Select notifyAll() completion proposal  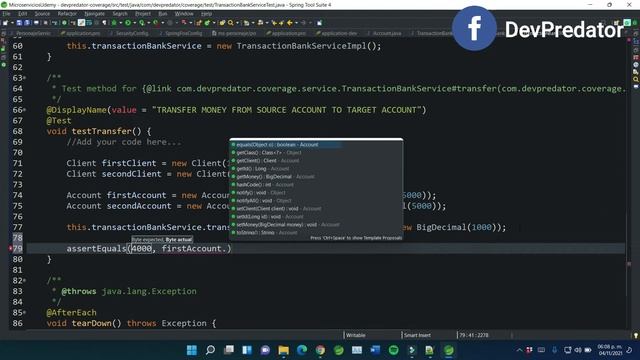click(316, 200)
